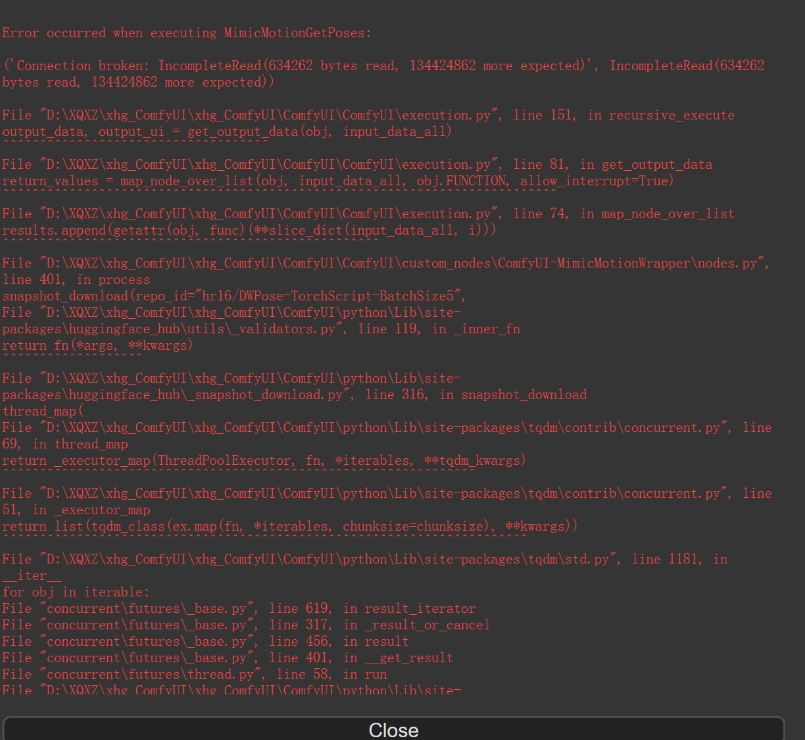Click the snapshot_download repo_id hr16/DWPose line
805x740 pixels.
[x=234, y=296]
